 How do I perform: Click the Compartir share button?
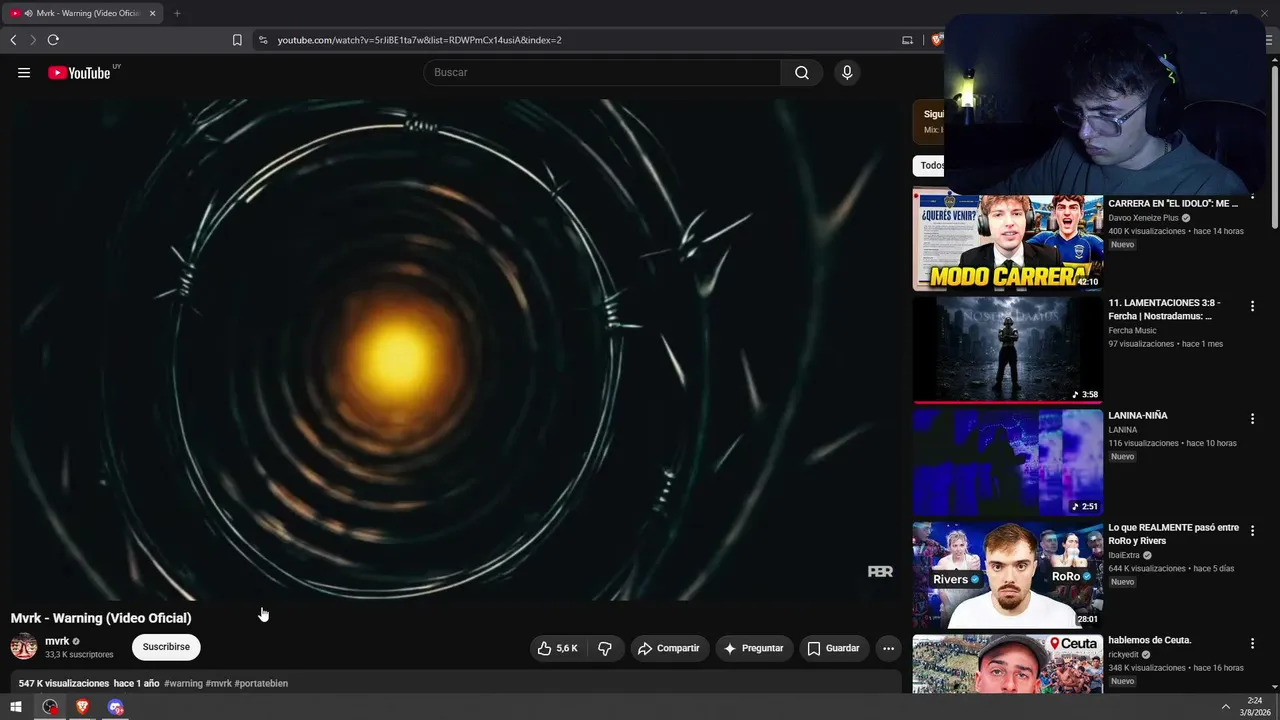tap(669, 648)
